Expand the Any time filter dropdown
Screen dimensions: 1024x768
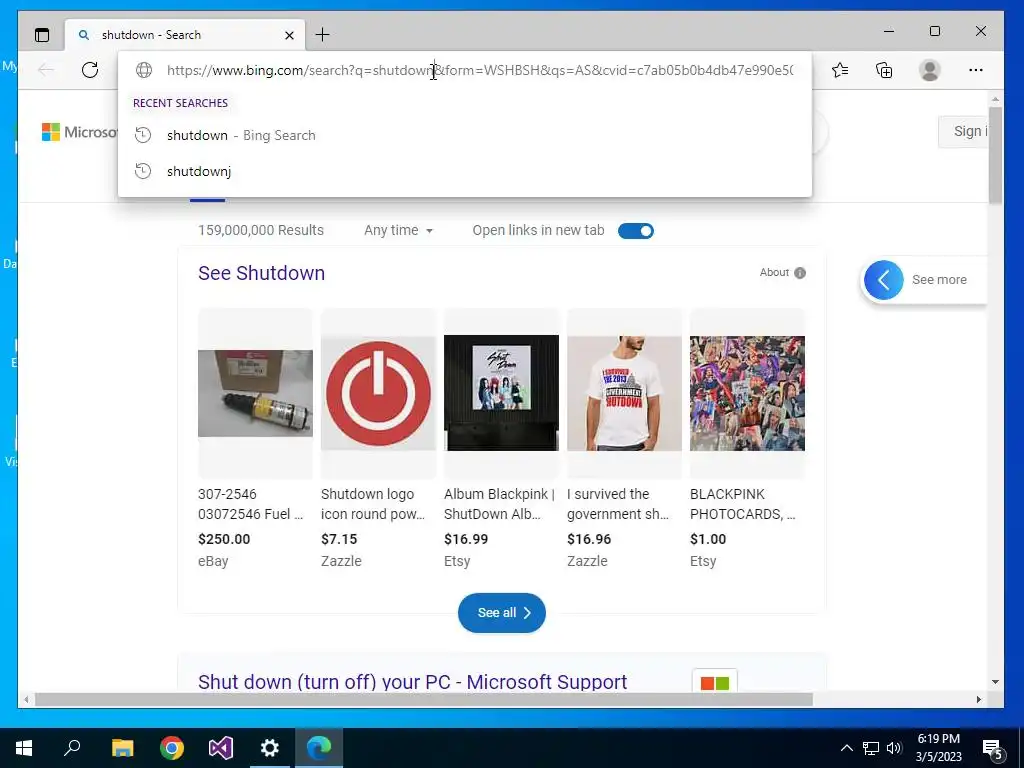398,231
